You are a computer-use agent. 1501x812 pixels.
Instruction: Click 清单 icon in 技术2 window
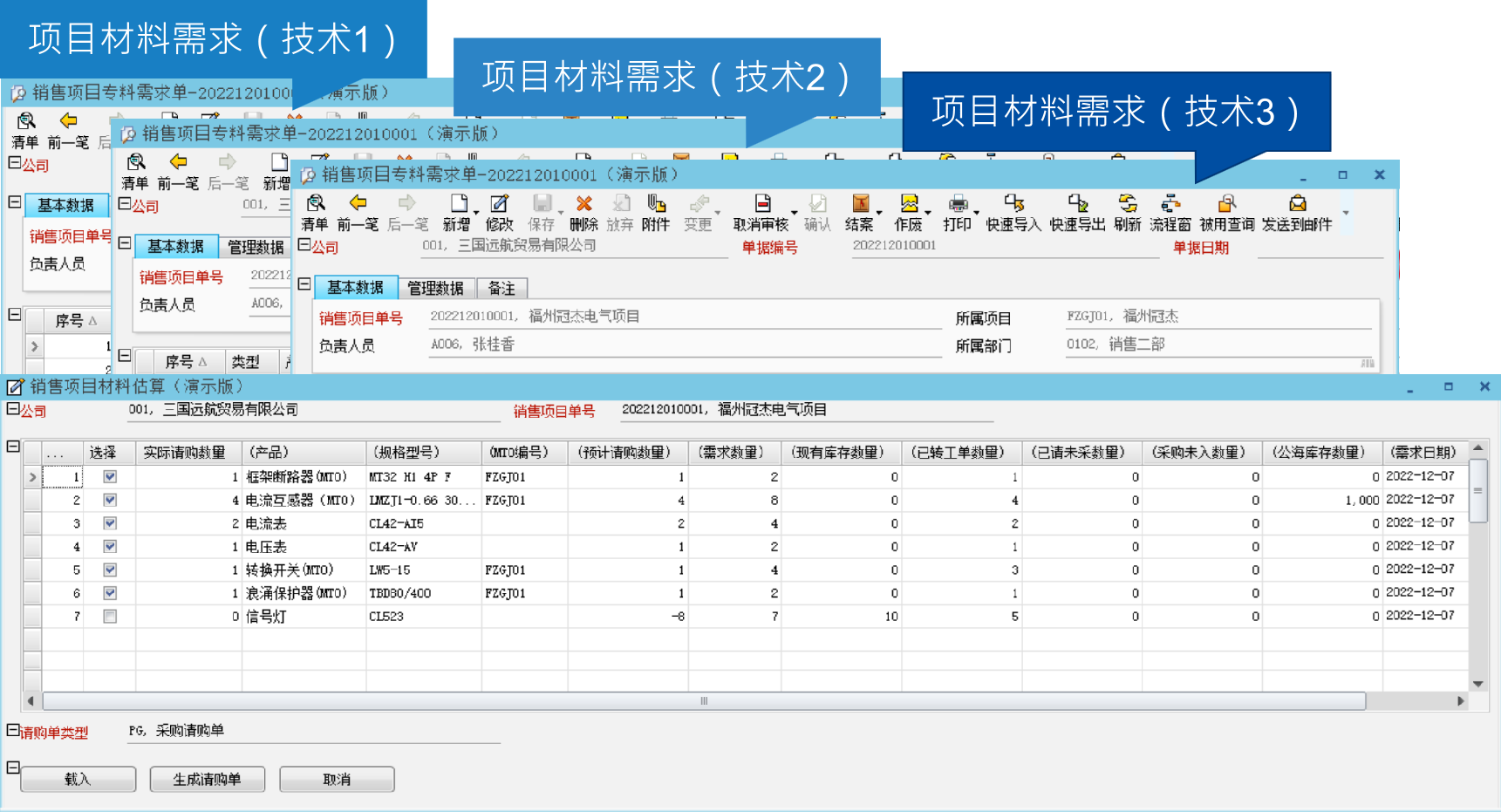[x=135, y=162]
